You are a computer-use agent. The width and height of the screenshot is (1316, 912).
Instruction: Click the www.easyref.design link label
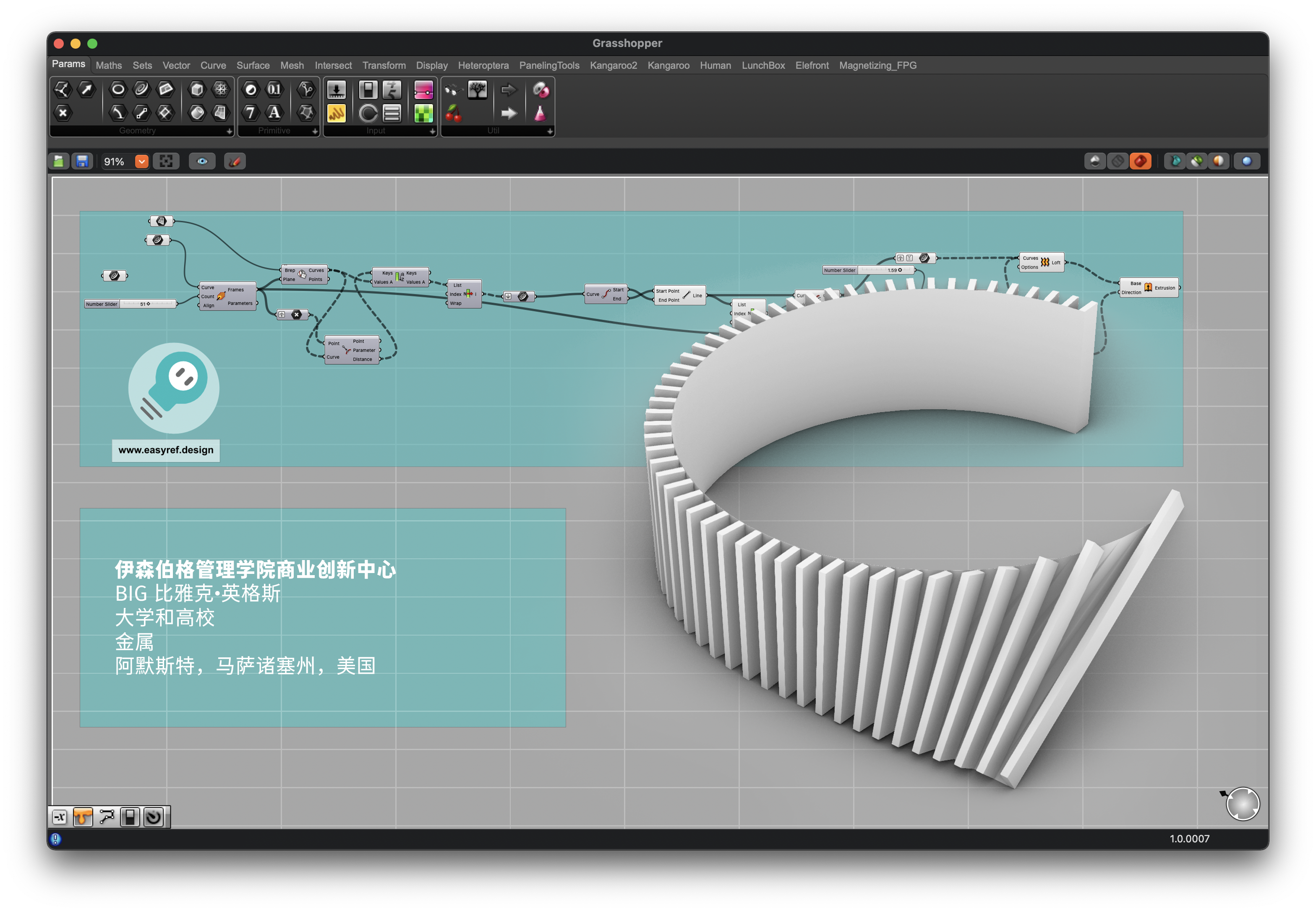(x=166, y=450)
